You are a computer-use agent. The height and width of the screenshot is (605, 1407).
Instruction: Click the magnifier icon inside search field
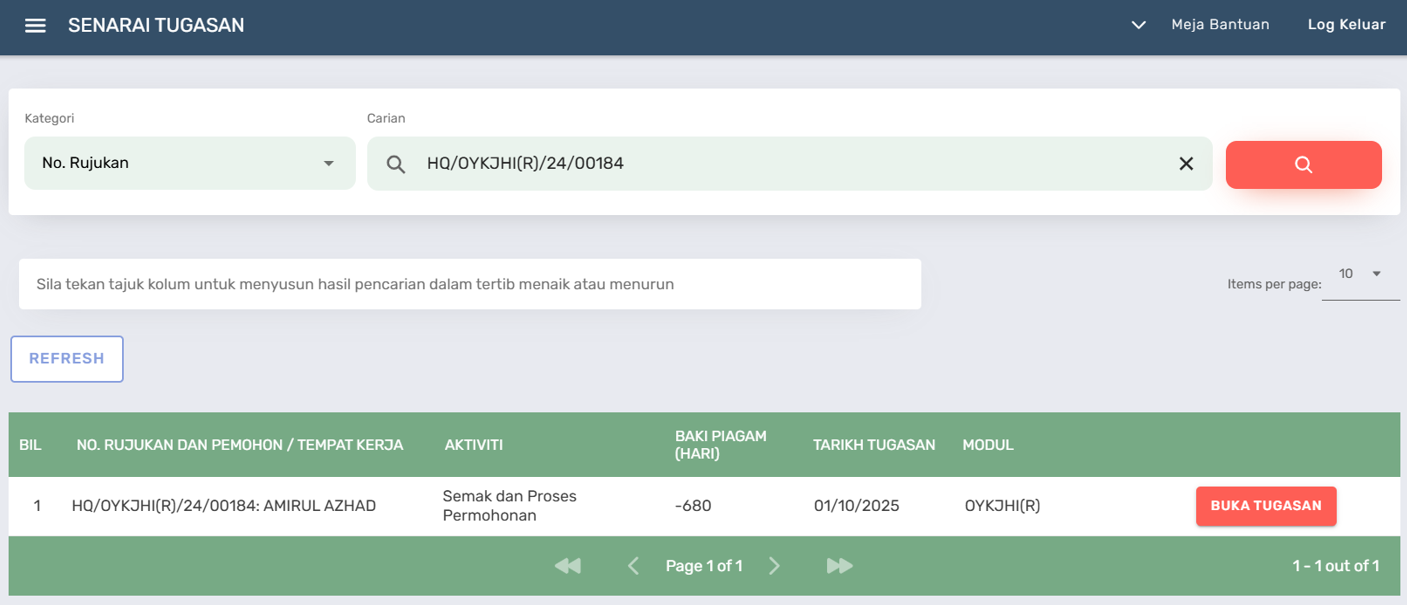(x=396, y=164)
